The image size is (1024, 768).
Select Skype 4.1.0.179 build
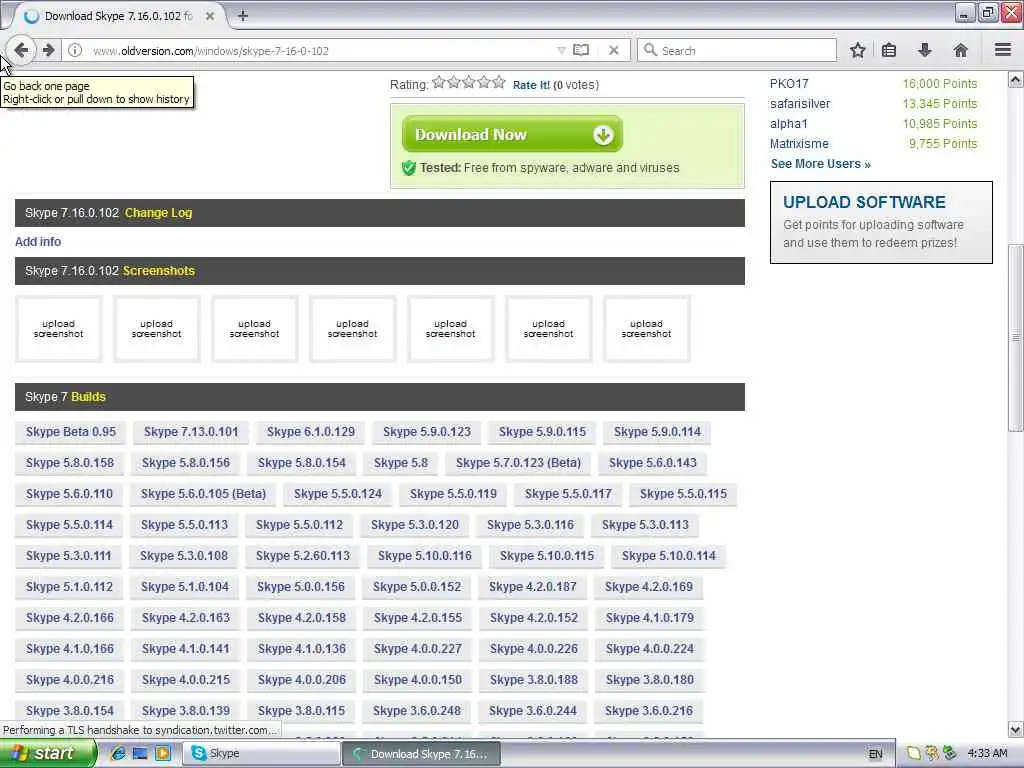[650, 618]
